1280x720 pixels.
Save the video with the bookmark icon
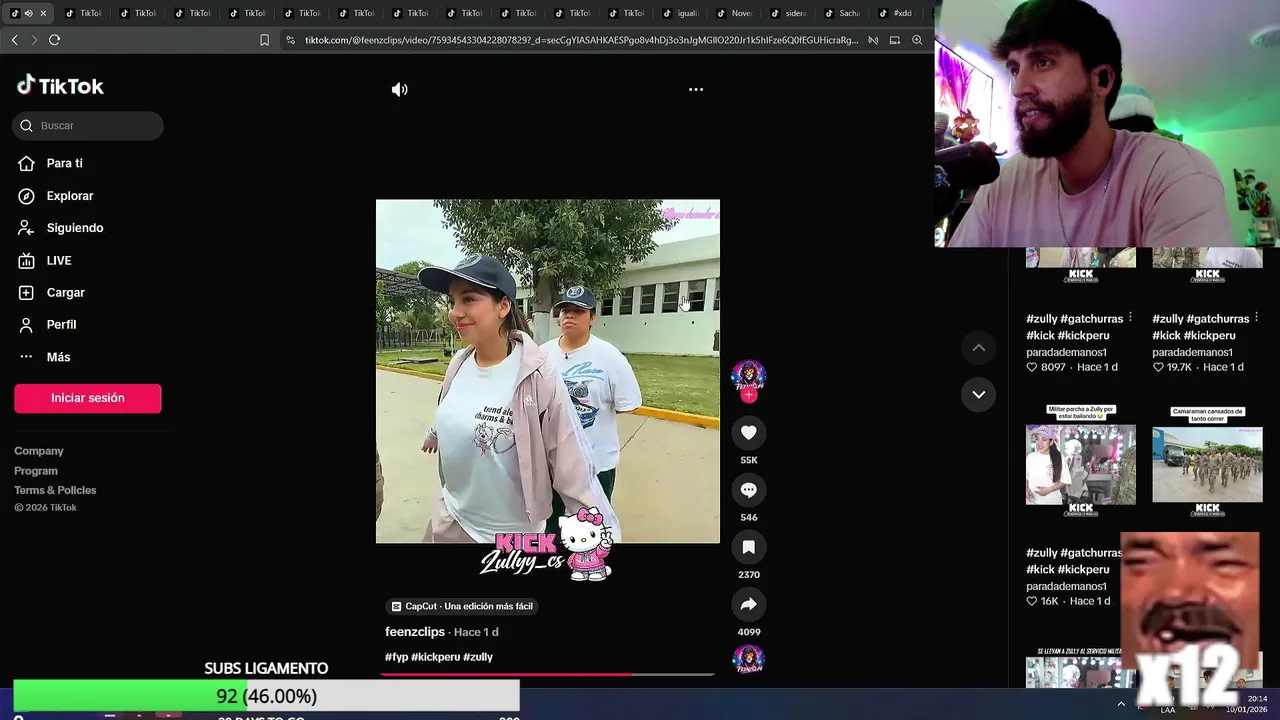coord(748,547)
